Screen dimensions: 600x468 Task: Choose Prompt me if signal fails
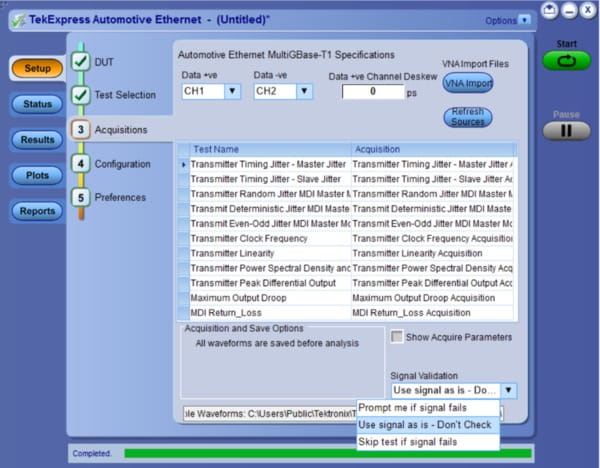[x=428, y=408]
